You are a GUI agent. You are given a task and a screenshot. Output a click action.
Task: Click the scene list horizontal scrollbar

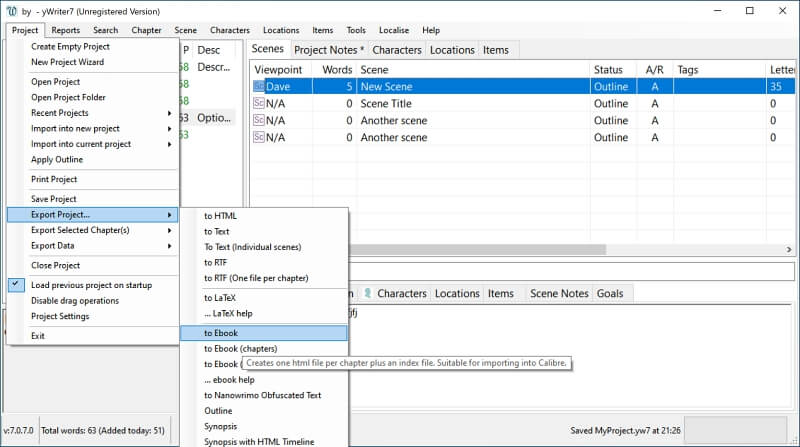point(478,250)
